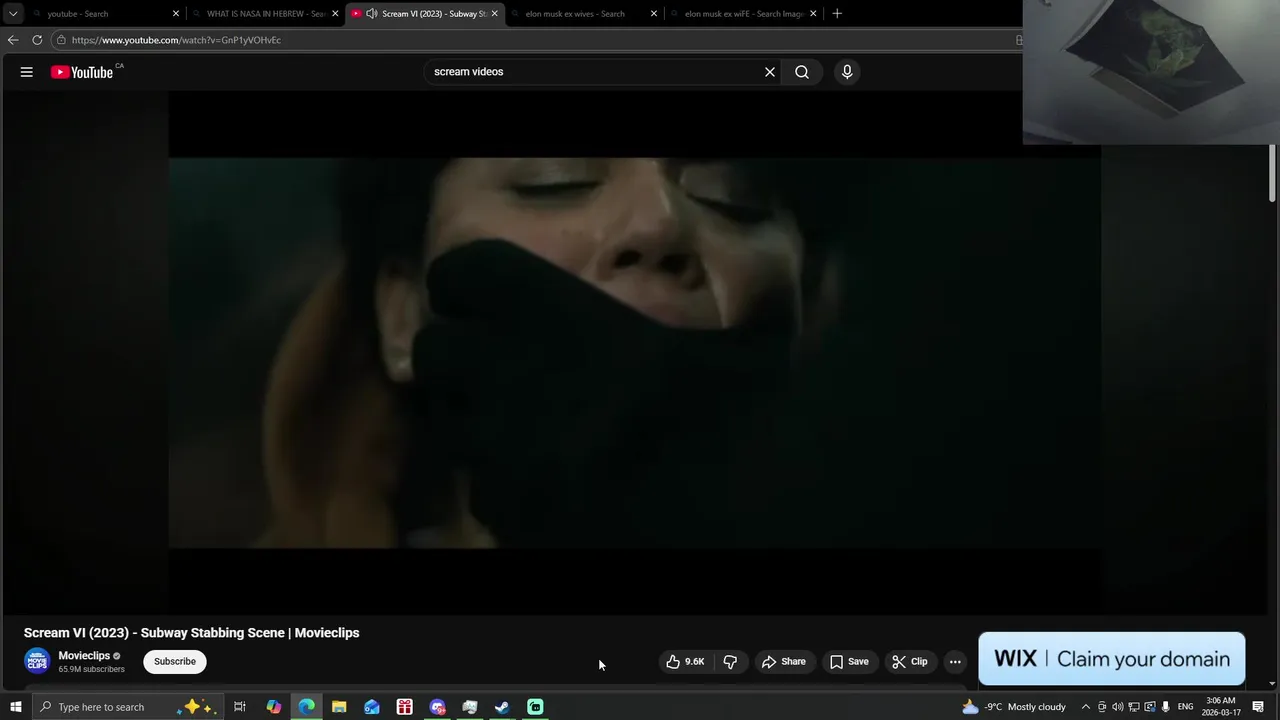The height and width of the screenshot is (720, 1280).
Task: Click the magnifying glass search button
Action: click(x=802, y=72)
